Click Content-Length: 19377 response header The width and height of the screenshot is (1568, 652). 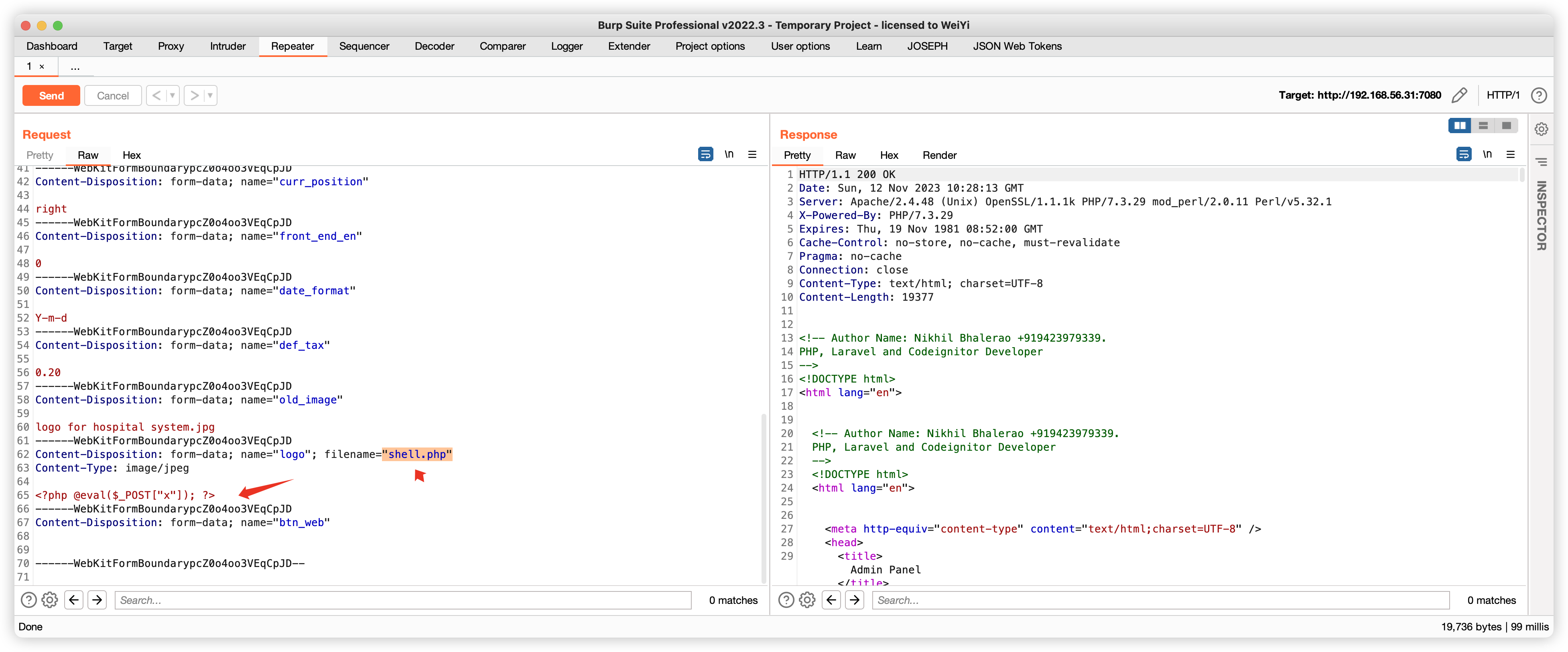[x=865, y=298]
